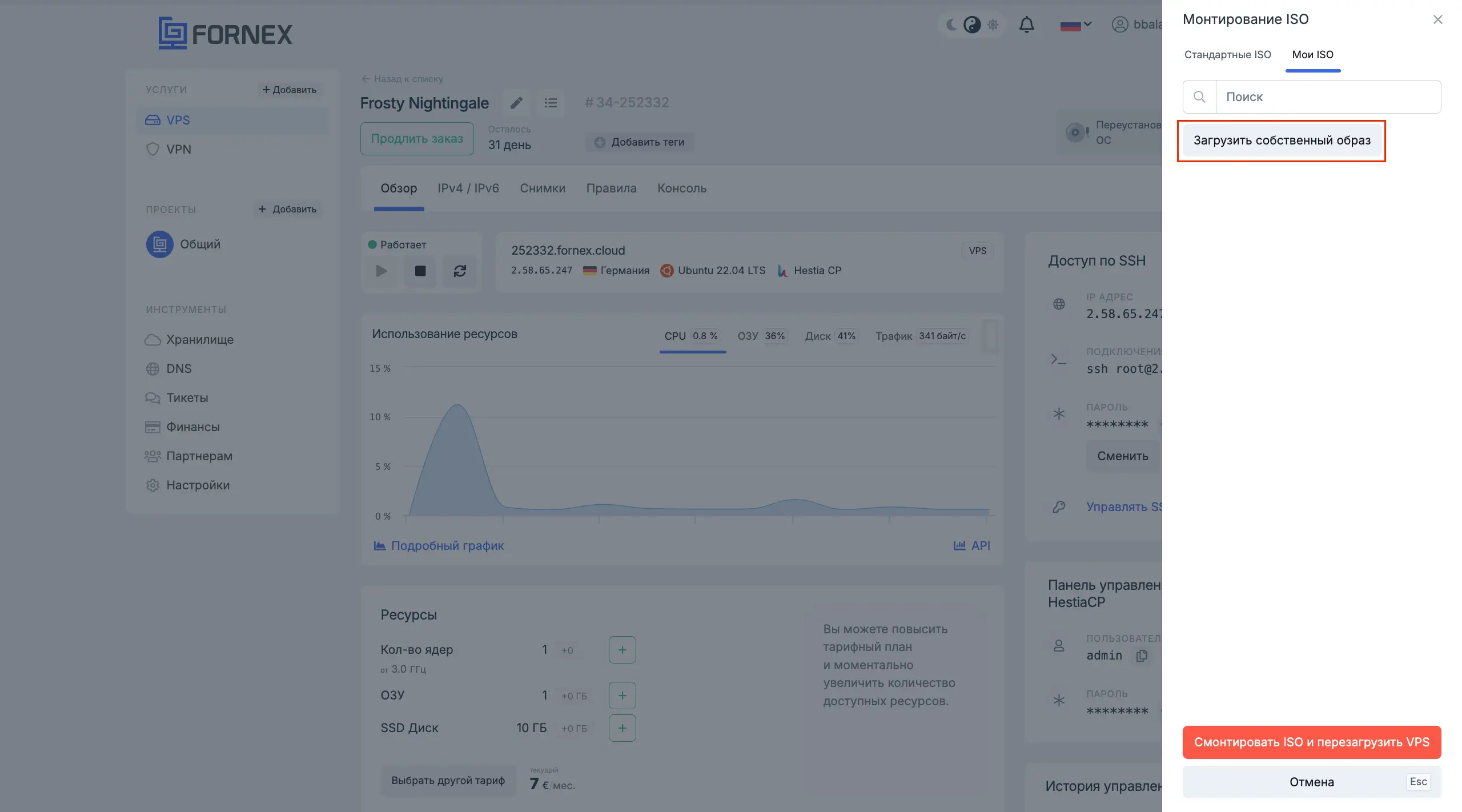
Task: Select auto theme yin-yang icon
Action: click(972, 25)
